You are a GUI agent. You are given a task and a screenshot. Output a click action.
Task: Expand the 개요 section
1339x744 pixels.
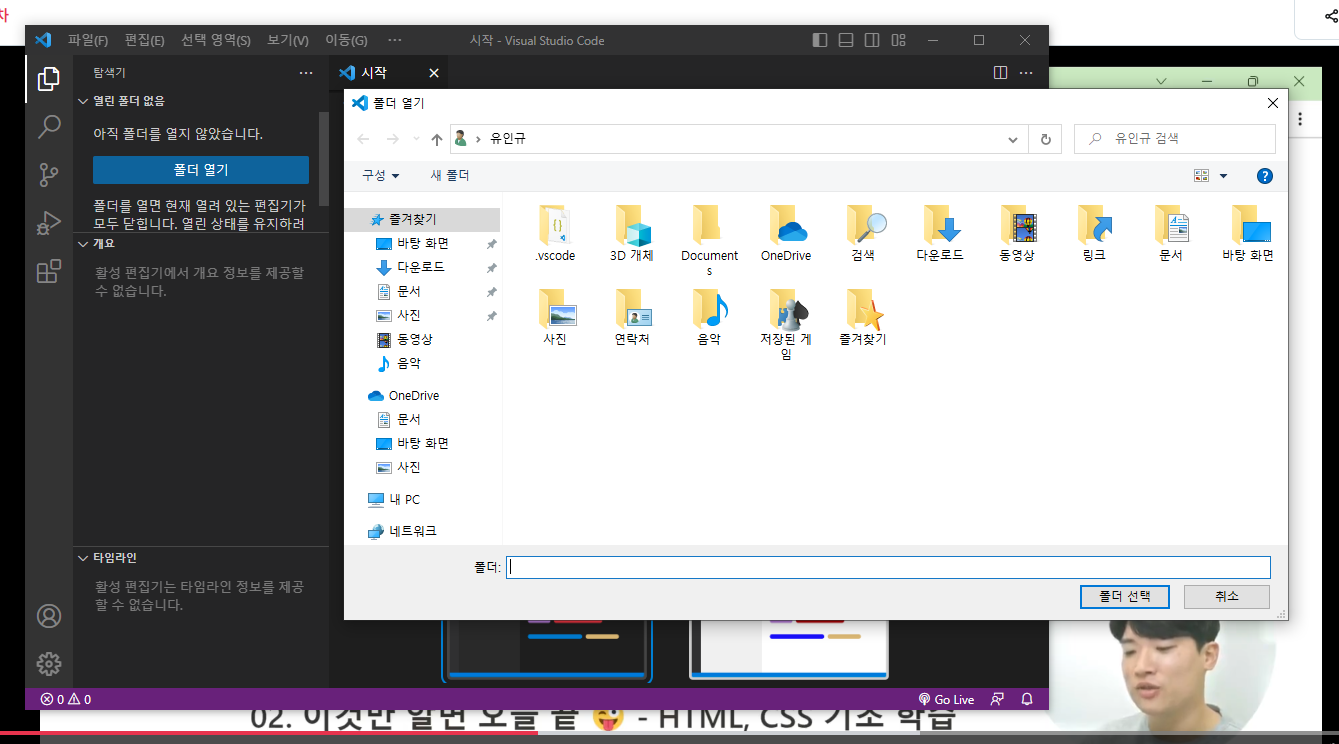(200, 243)
